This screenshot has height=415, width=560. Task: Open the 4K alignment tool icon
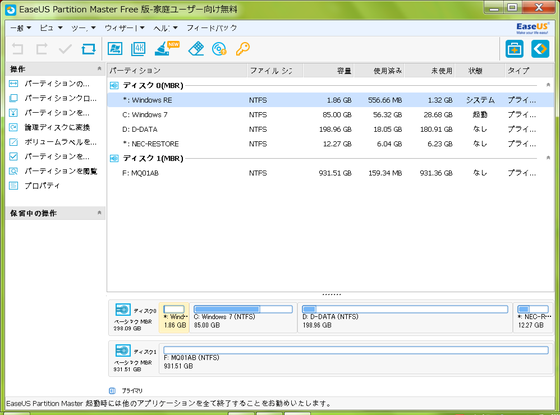[138, 49]
